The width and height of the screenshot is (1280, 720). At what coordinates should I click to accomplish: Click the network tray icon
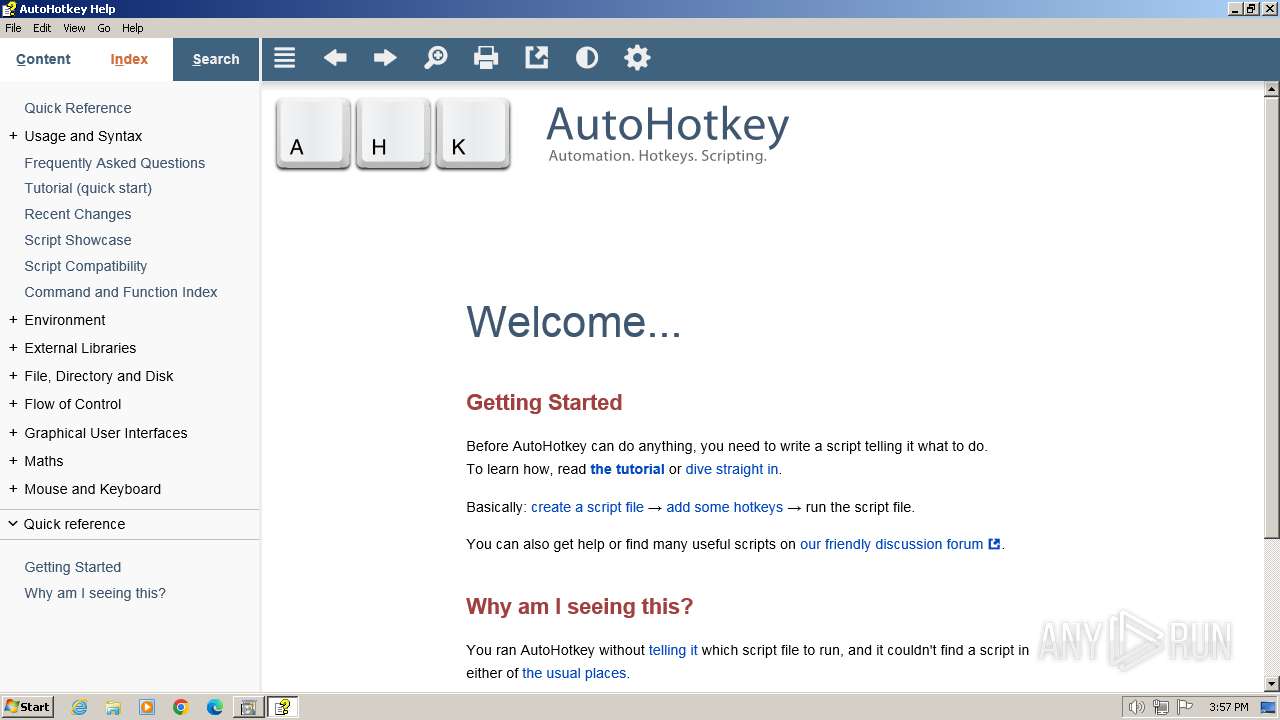pos(1161,707)
